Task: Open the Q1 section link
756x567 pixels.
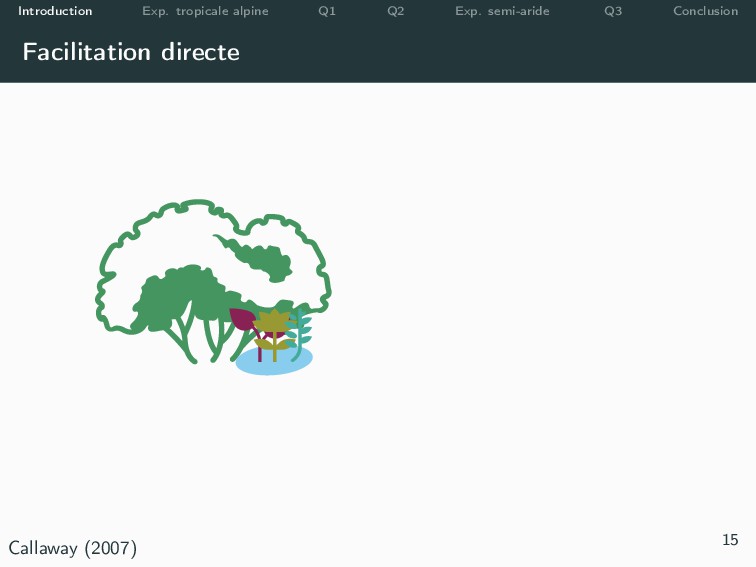Action: pos(327,12)
